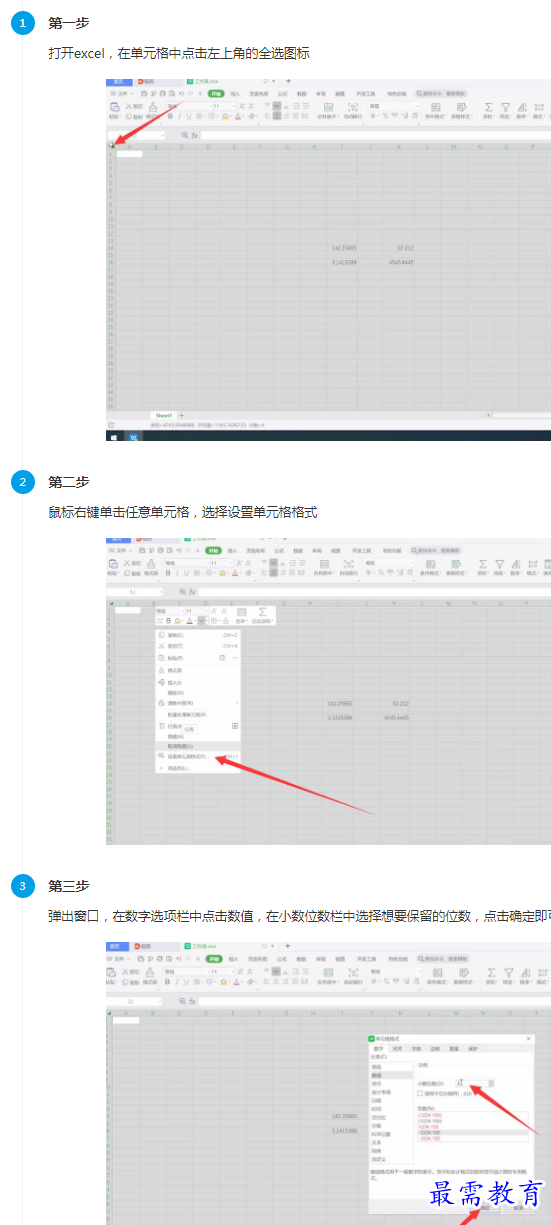Viewport: 551px width, 1225px height.
Task: Click the decimal places field in step three dialog
Action: click(471, 1083)
